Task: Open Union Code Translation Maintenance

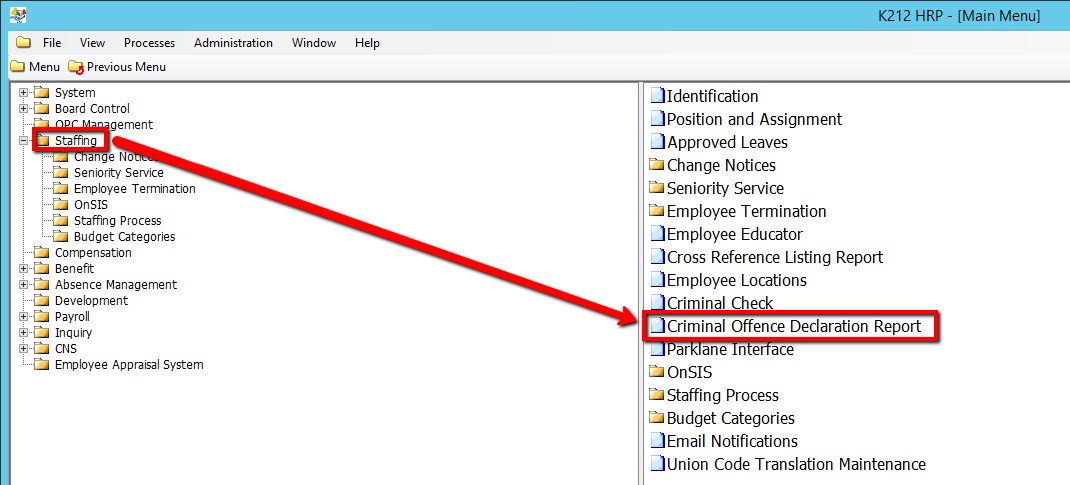Action: point(796,464)
